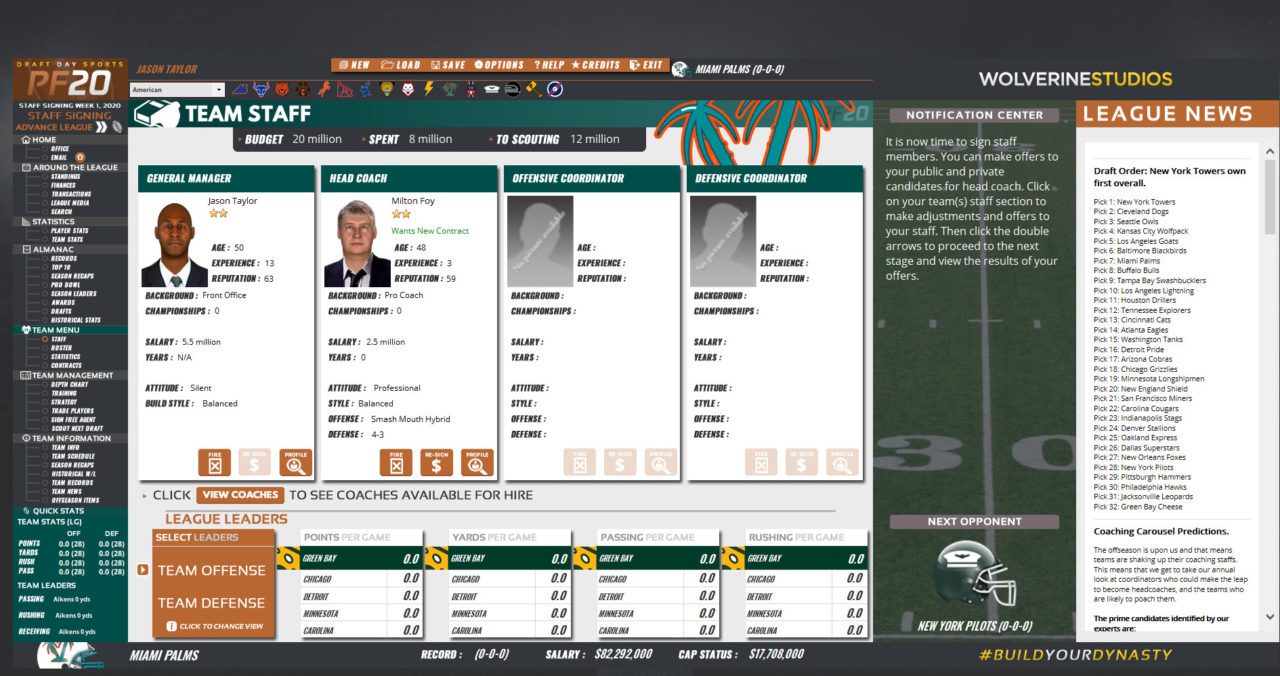Image resolution: width=1280 pixels, height=676 pixels.
Task: Click the Advance League double arrows
Action: [102, 127]
